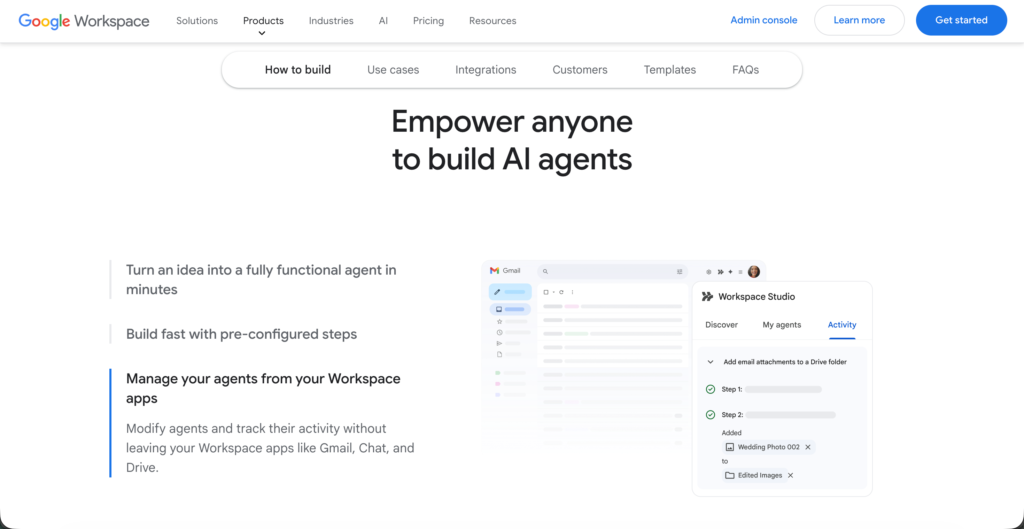The height and width of the screenshot is (529, 1024).
Task: Click the Google Workspace logo
Action: 84,20
